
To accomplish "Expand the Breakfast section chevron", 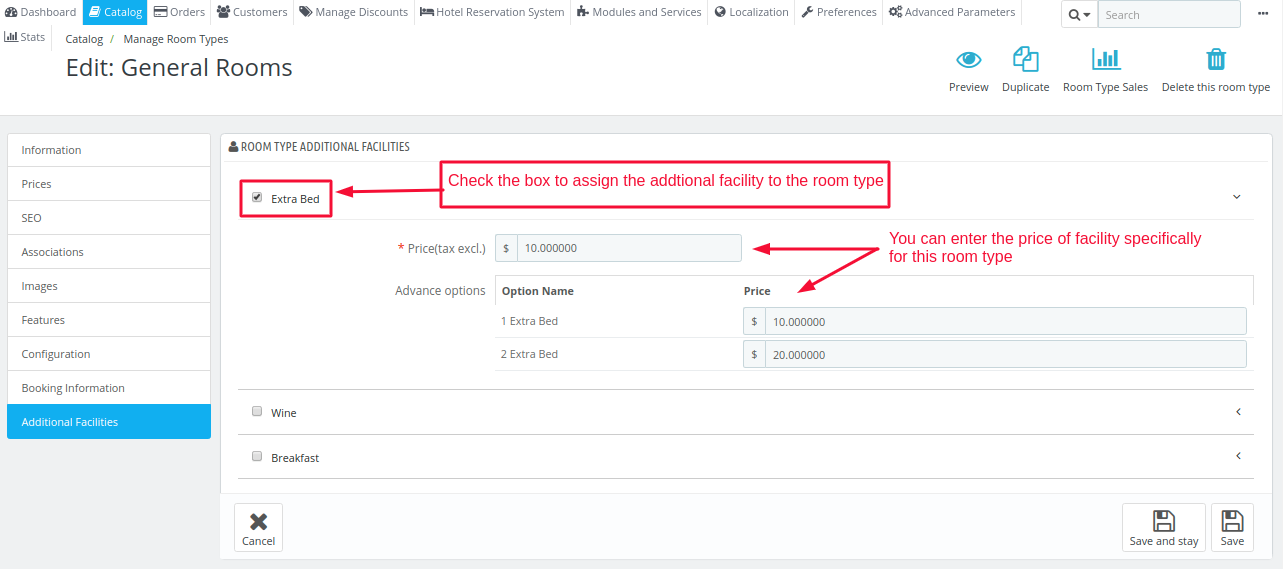I will [x=1238, y=456].
